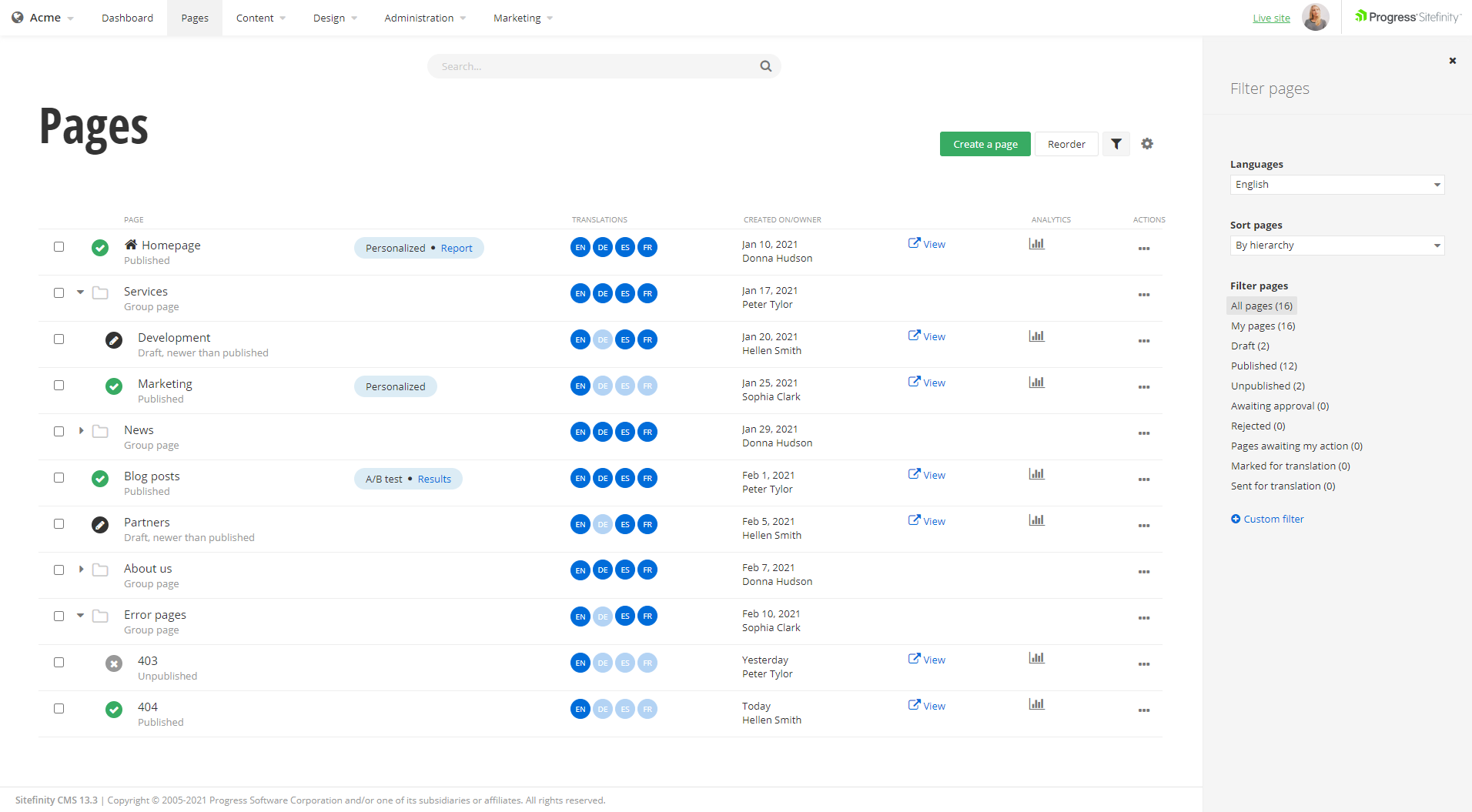The image size is (1472, 812).
Task: Open the Administration menu
Action: tap(419, 17)
